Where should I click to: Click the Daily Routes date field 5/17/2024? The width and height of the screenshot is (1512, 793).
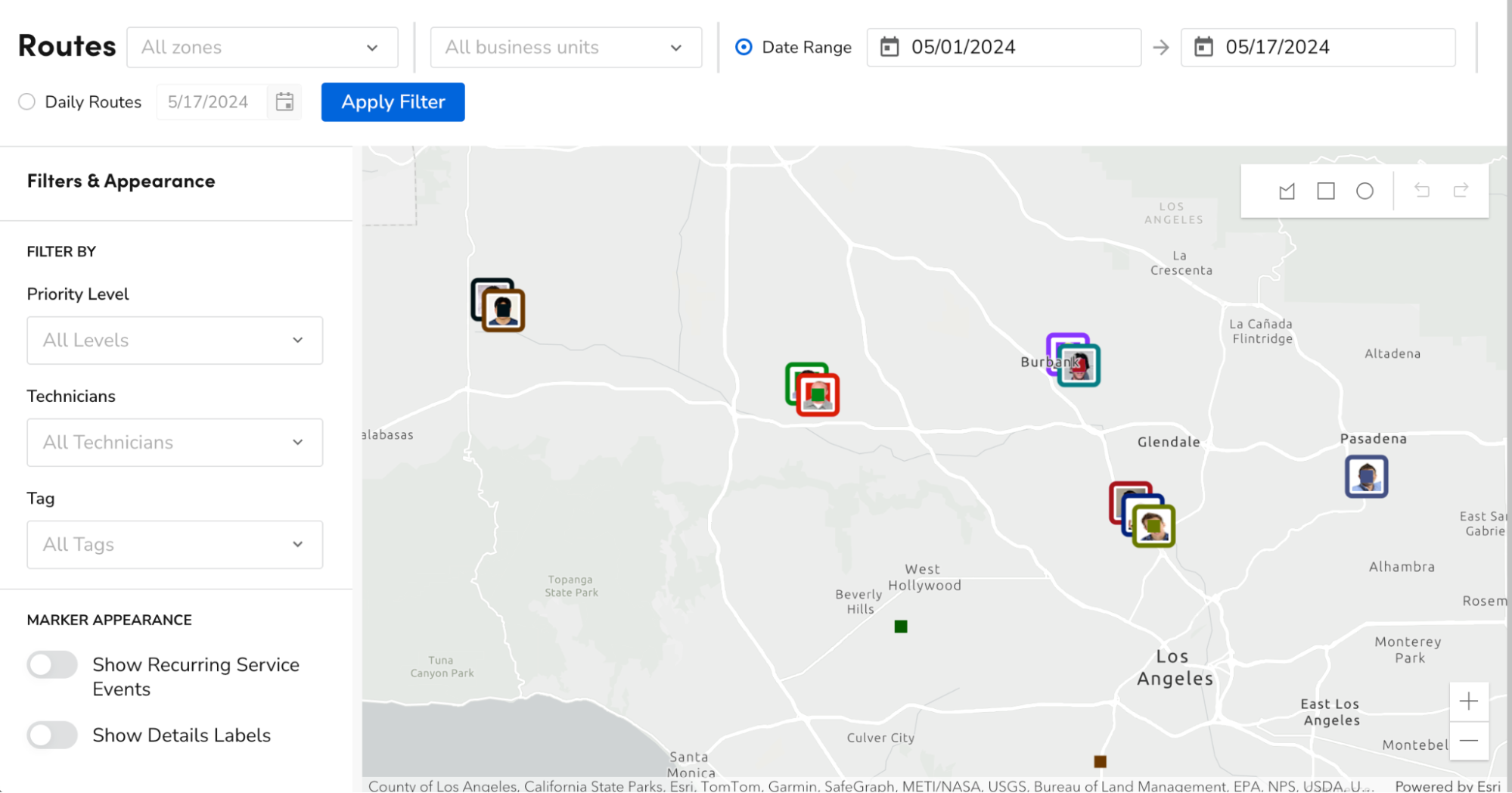point(212,102)
